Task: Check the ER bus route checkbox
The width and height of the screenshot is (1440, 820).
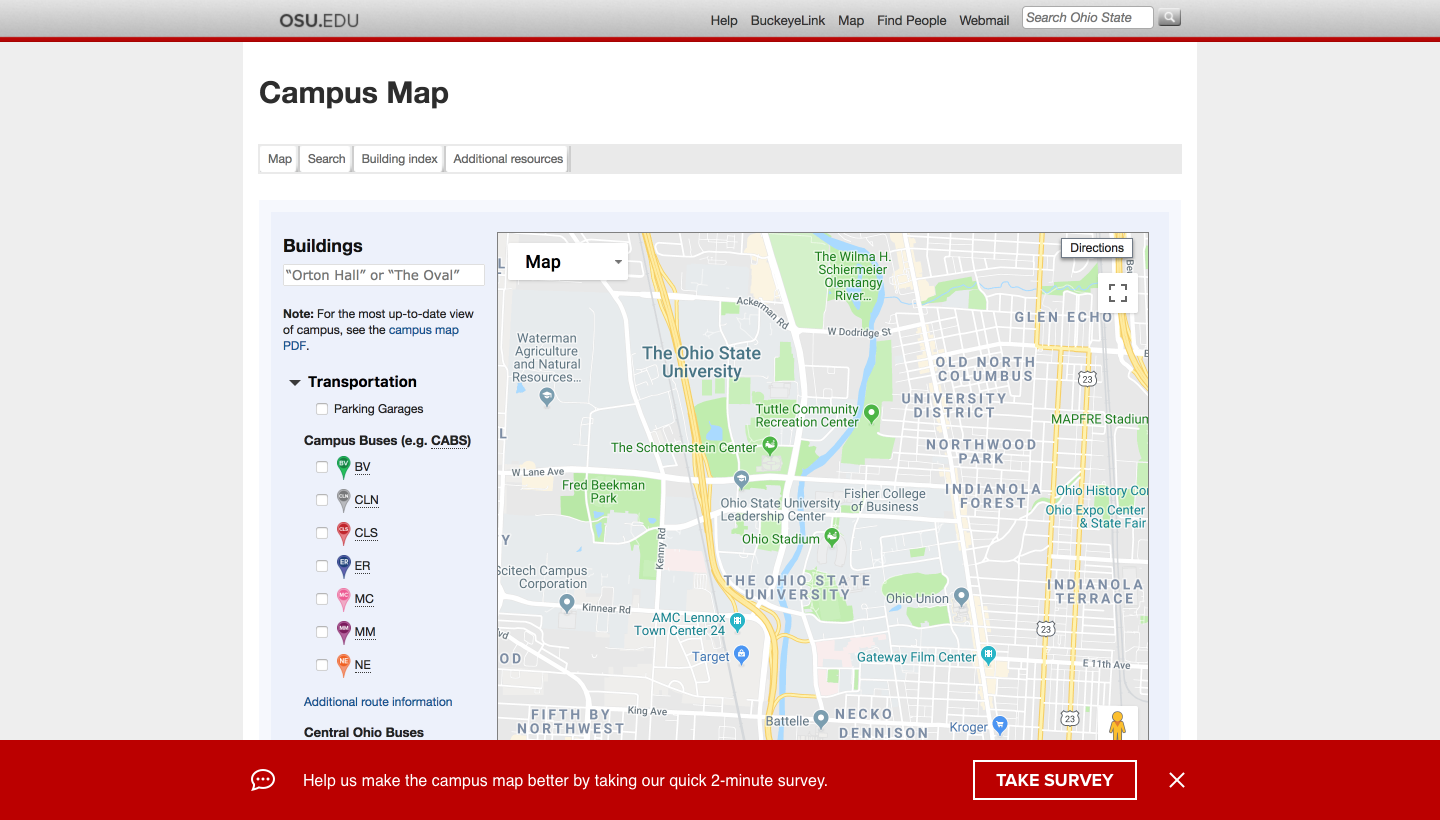Action: click(x=322, y=566)
